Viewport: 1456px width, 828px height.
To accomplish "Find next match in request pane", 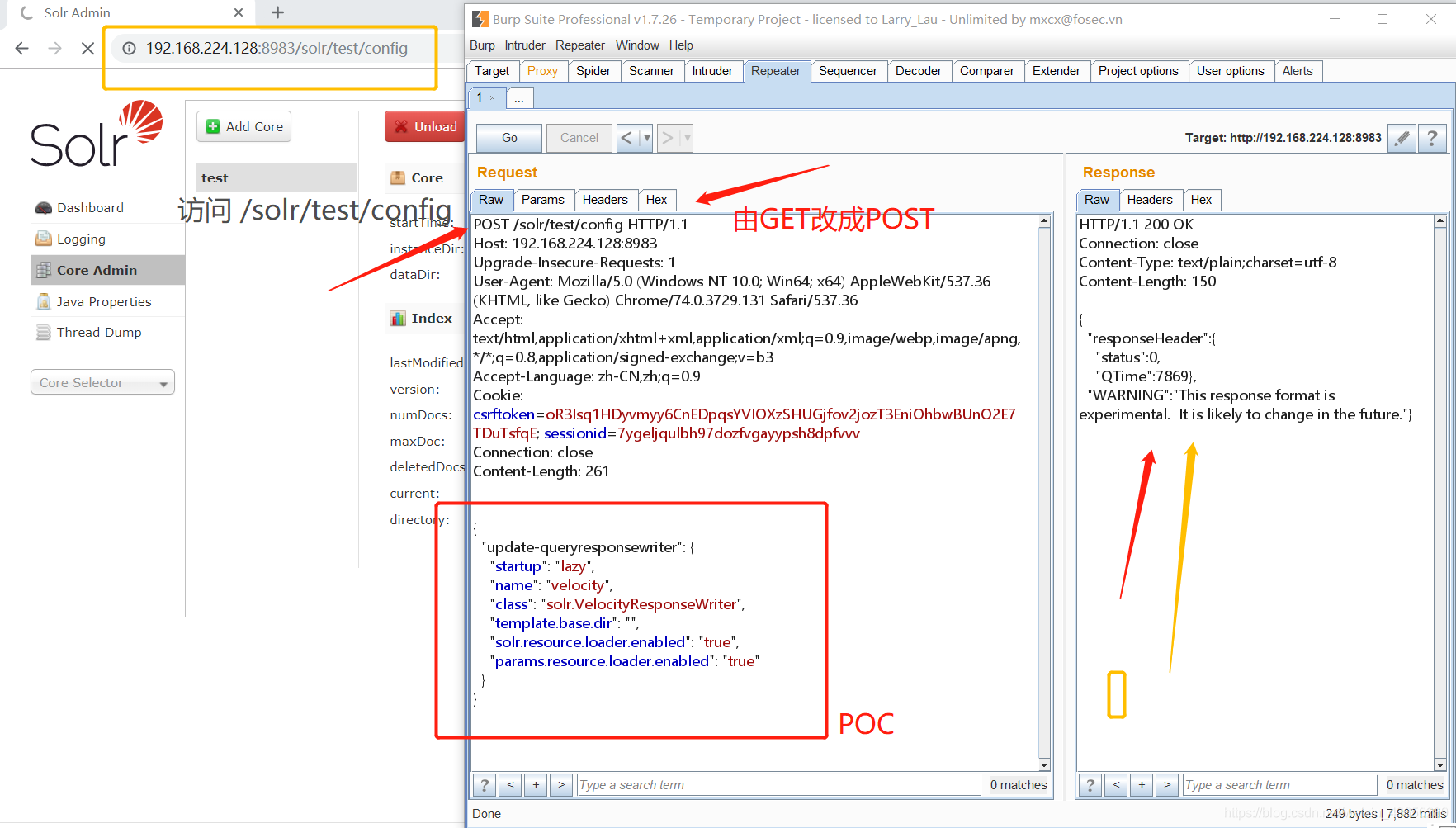I will [x=561, y=785].
